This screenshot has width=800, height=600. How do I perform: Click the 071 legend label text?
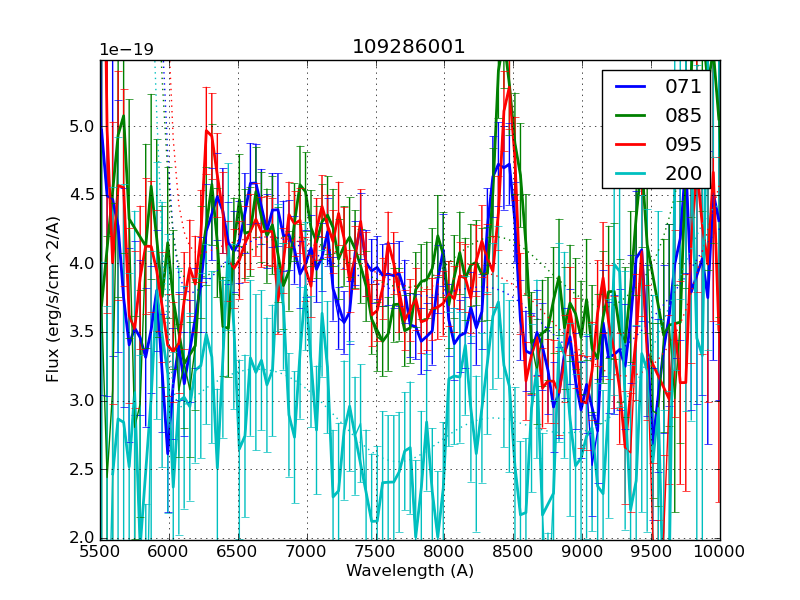click(683, 87)
